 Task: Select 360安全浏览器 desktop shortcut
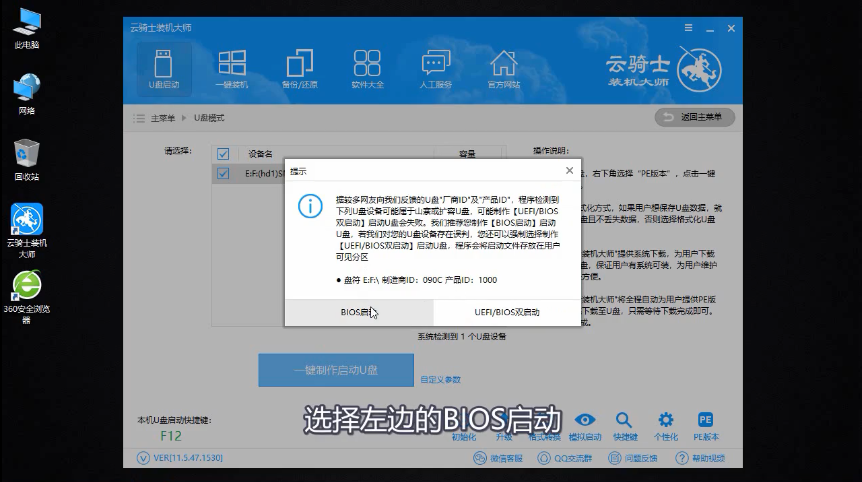[26, 297]
